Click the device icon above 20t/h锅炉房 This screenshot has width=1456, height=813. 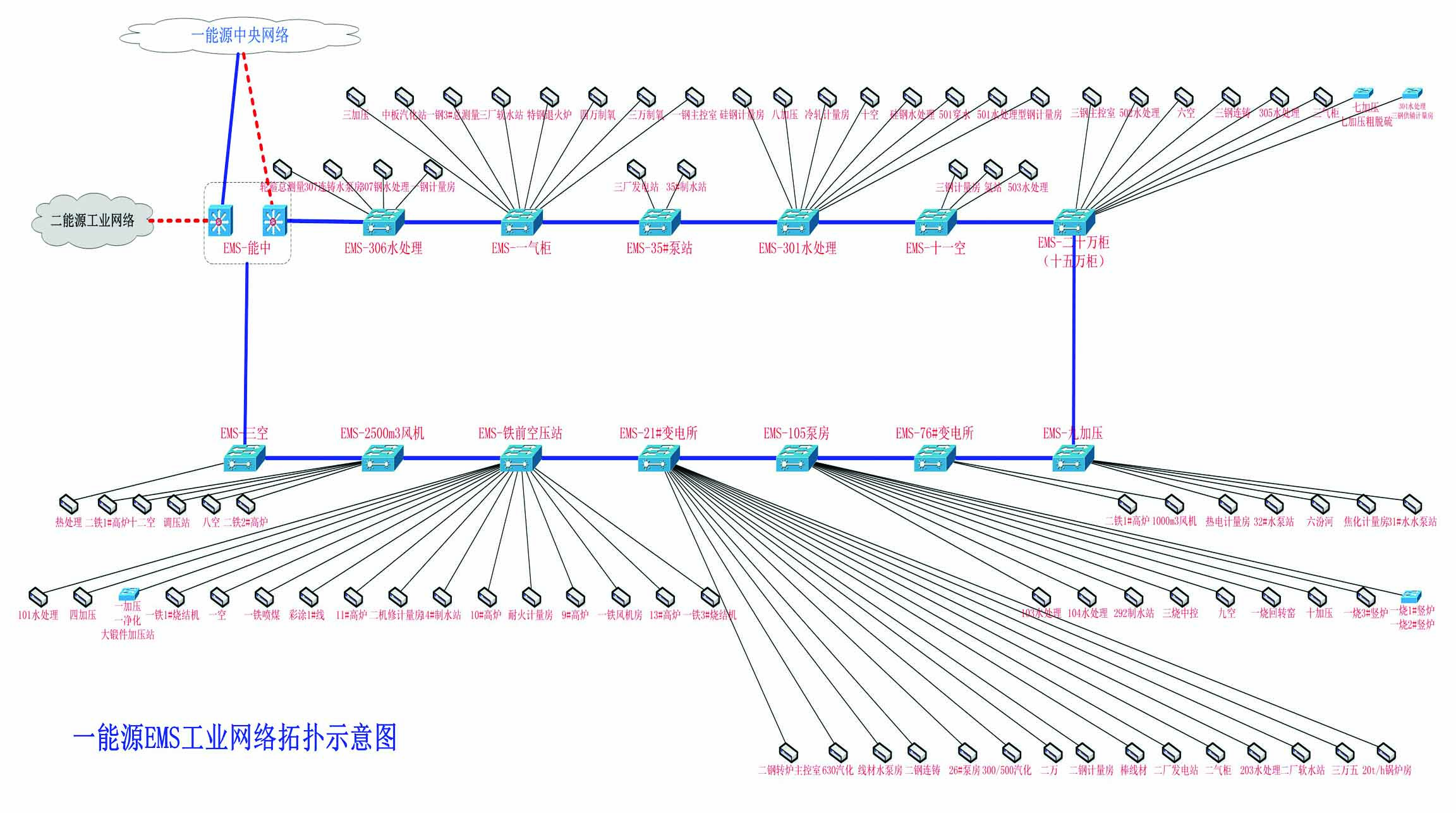pos(1386,752)
